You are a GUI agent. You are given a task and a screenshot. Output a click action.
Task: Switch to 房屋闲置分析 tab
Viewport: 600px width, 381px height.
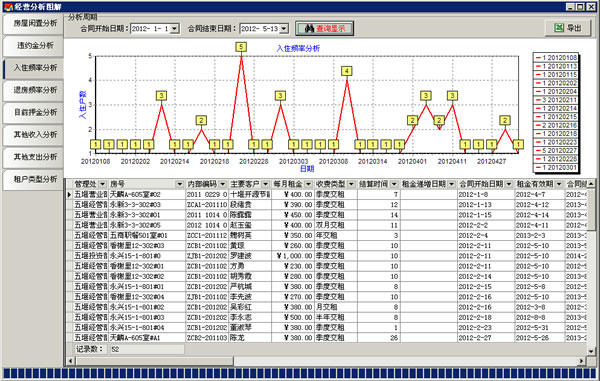point(34,23)
